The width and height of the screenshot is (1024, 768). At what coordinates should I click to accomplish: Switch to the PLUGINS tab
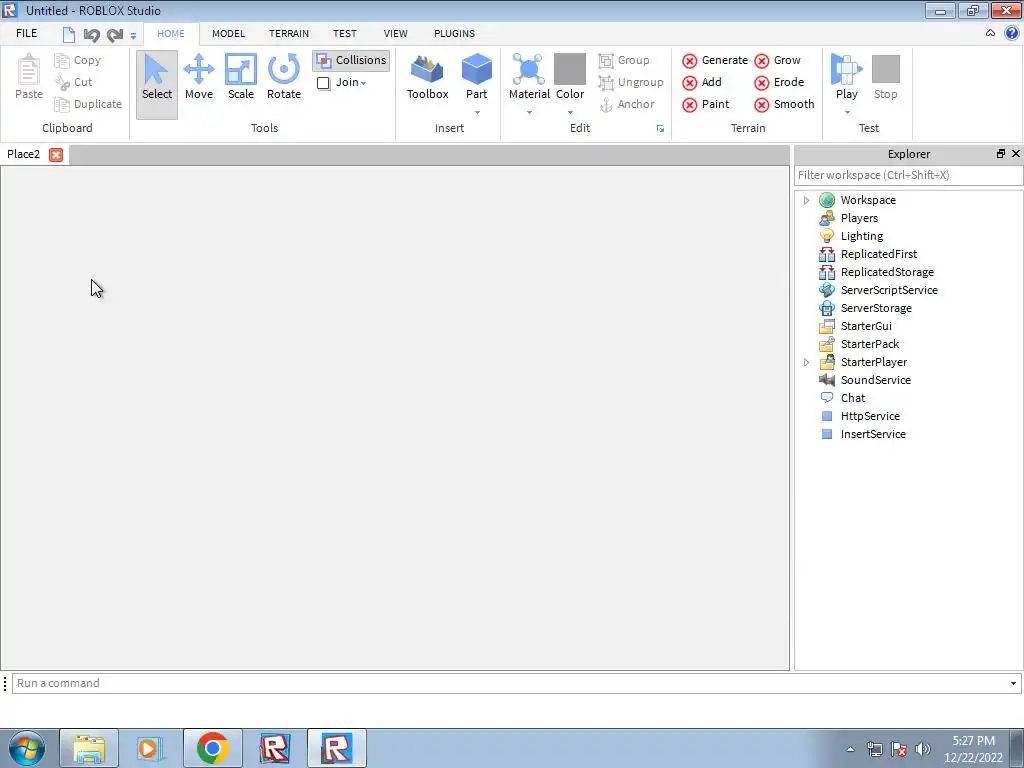pos(455,33)
